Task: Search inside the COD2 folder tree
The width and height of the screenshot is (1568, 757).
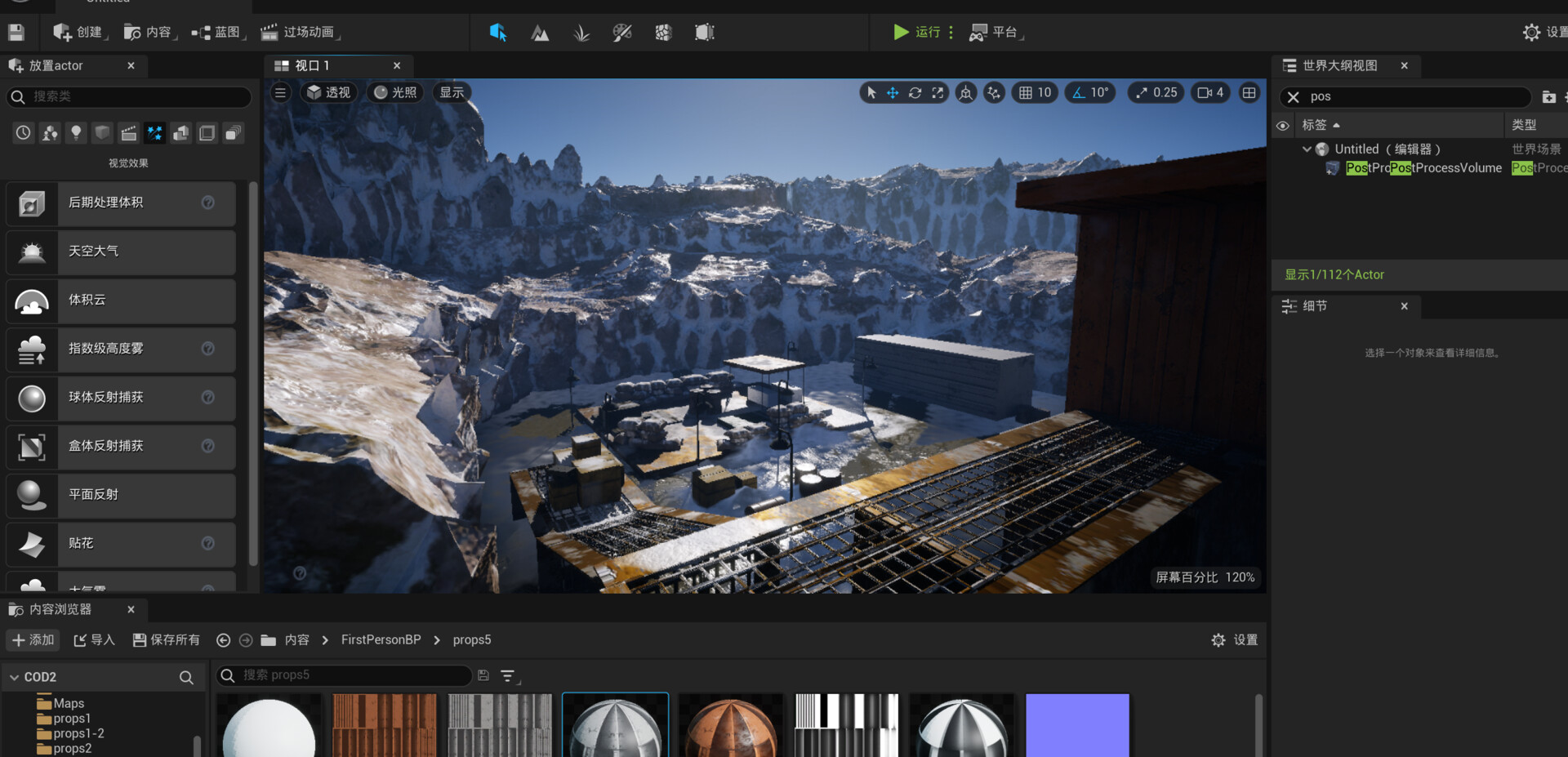Action: [x=186, y=677]
